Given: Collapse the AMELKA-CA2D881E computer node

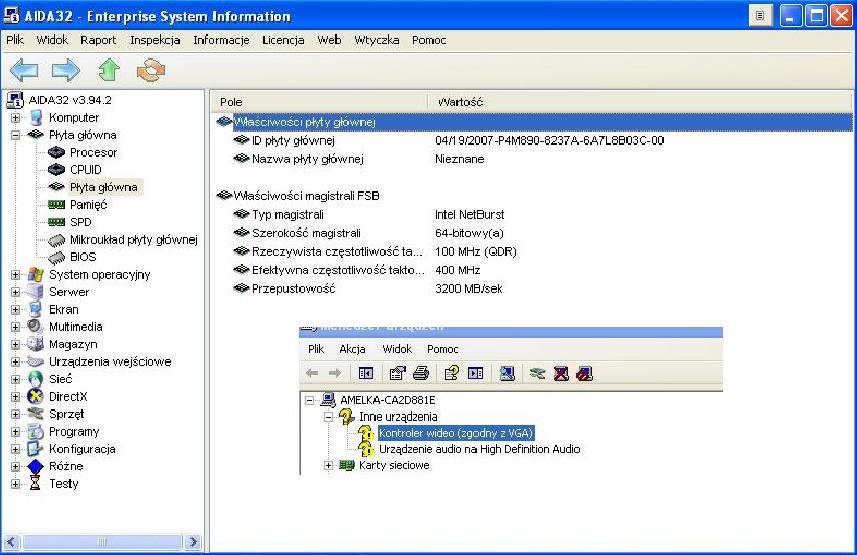Looking at the screenshot, I should [309, 400].
